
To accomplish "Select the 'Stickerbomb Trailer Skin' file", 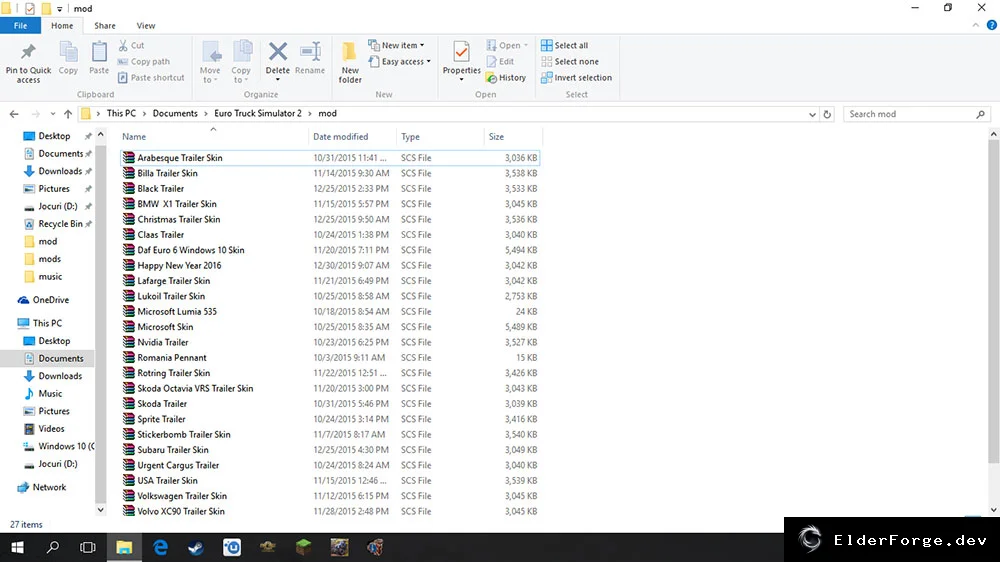I will tap(330, 434).
